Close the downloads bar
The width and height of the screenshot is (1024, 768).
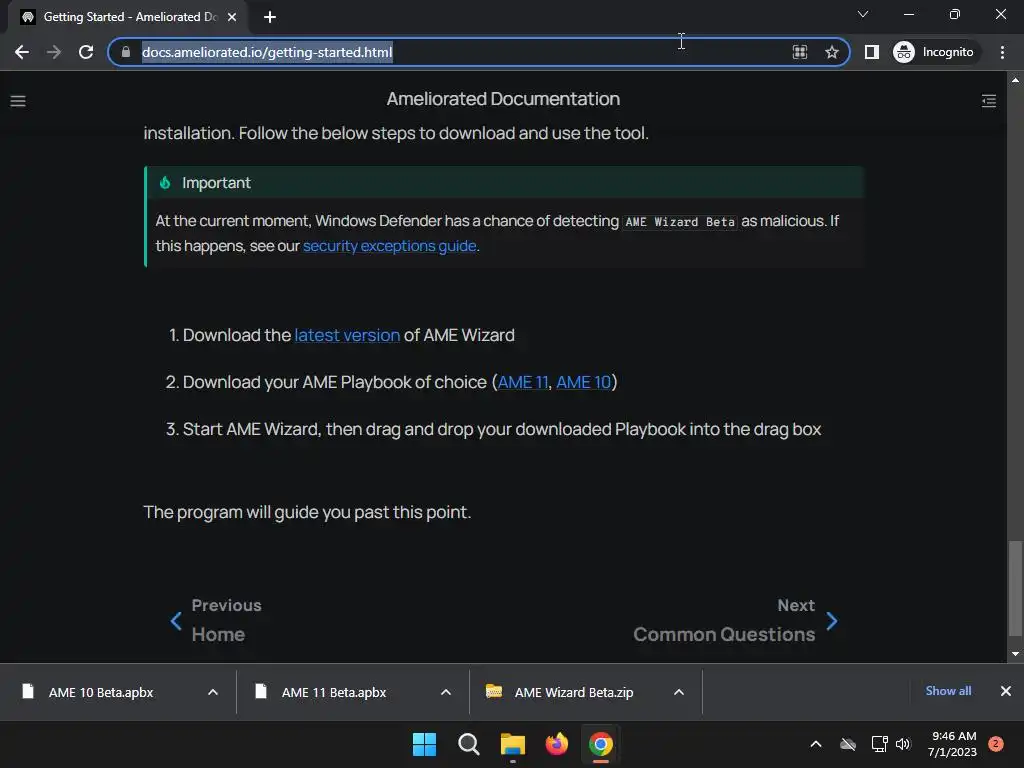coord(1006,691)
